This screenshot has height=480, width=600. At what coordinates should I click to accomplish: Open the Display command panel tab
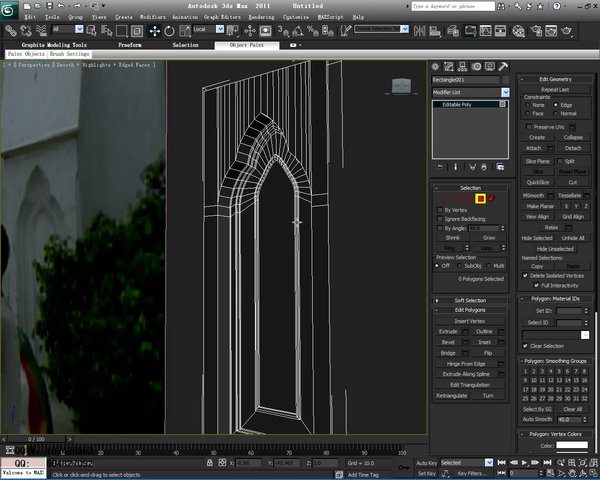click(490, 67)
